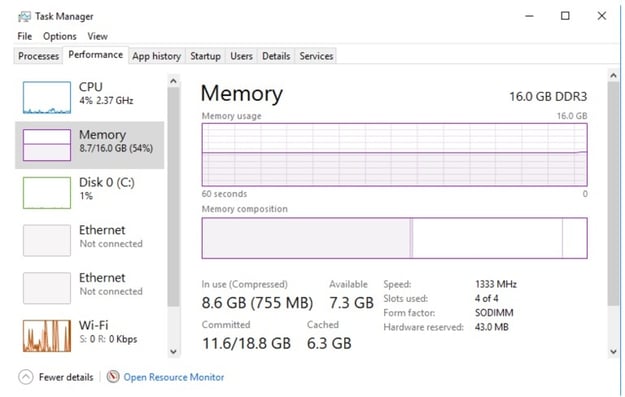The height and width of the screenshot is (397, 625).
Task: Select the Wi-Fi activity graph thumbnail
Action: tap(47, 336)
